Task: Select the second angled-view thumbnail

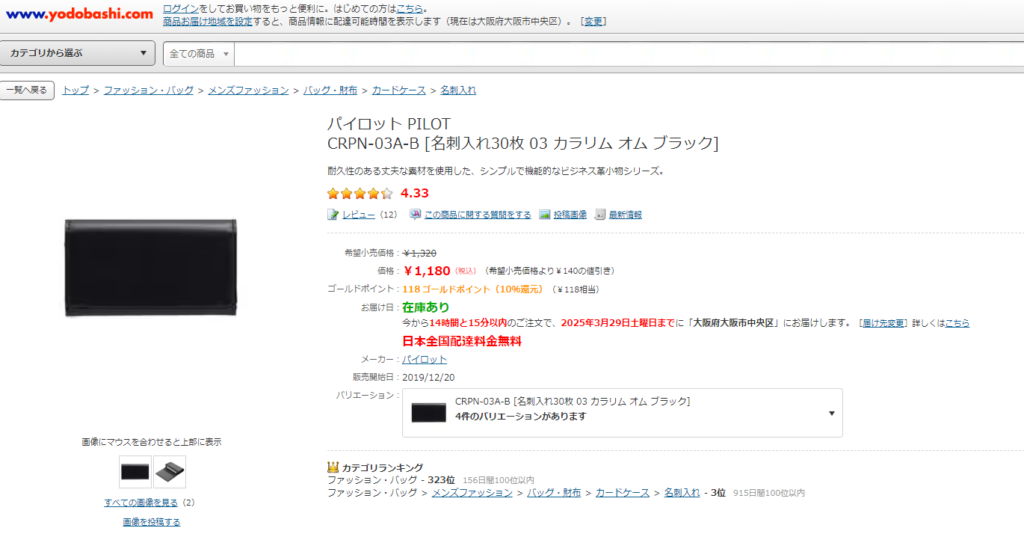Action: (x=170, y=472)
